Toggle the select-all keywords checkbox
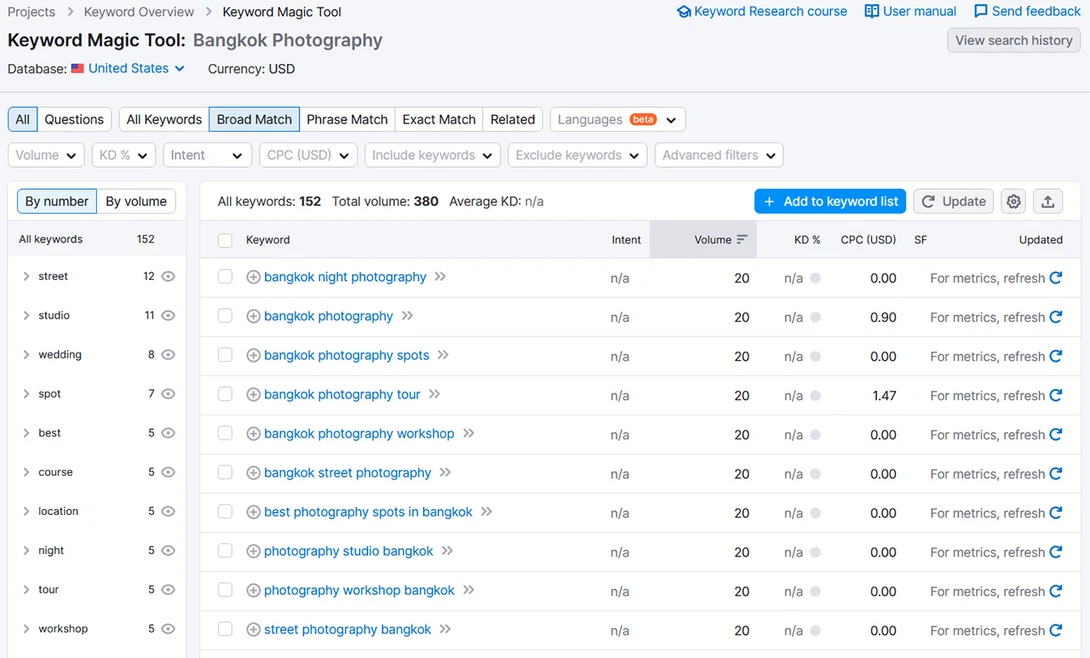Screen dimensions: 1090x658 click(x=225, y=240)
